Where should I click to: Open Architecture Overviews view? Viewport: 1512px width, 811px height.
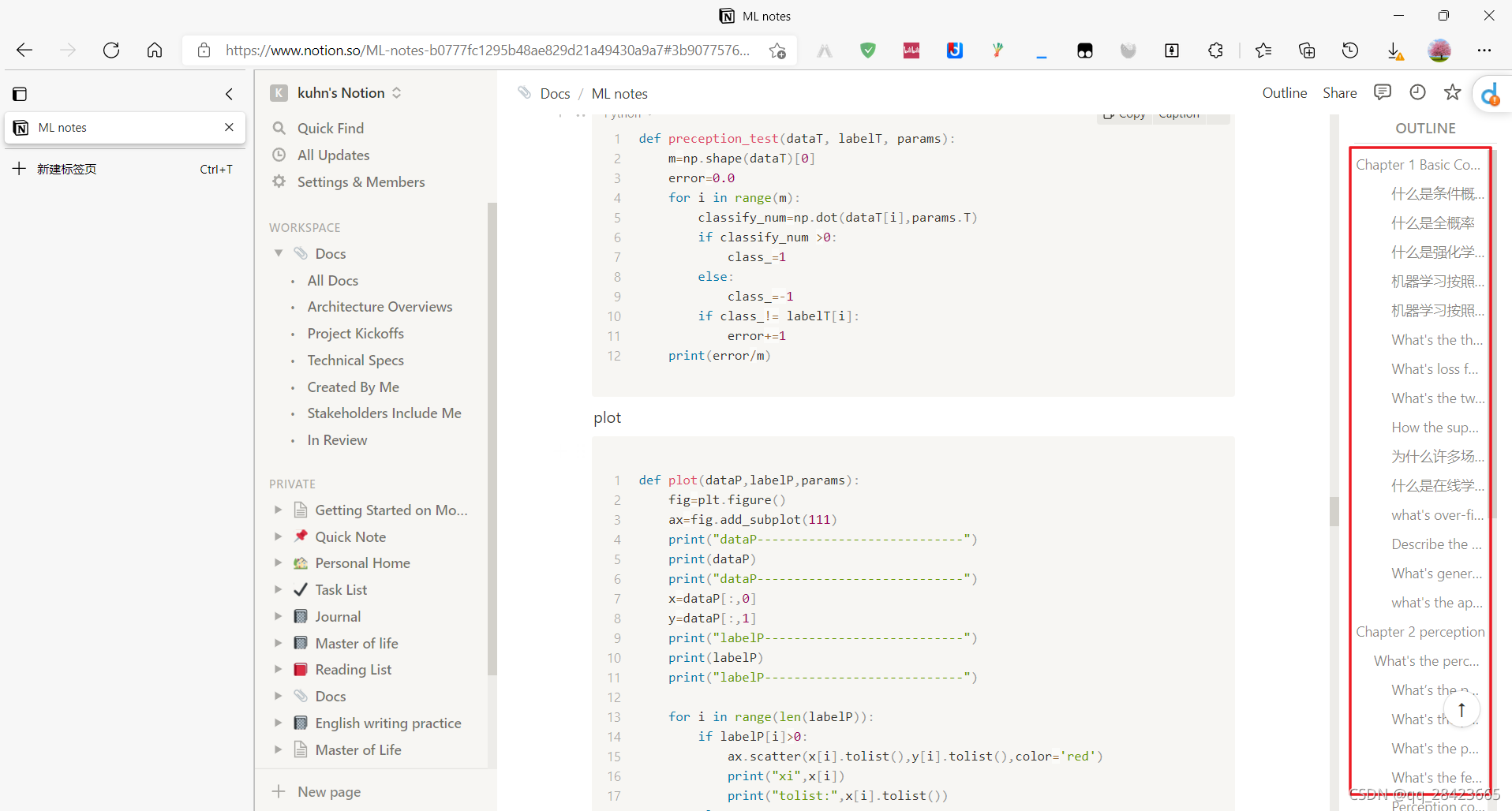(x=380, y=306)
